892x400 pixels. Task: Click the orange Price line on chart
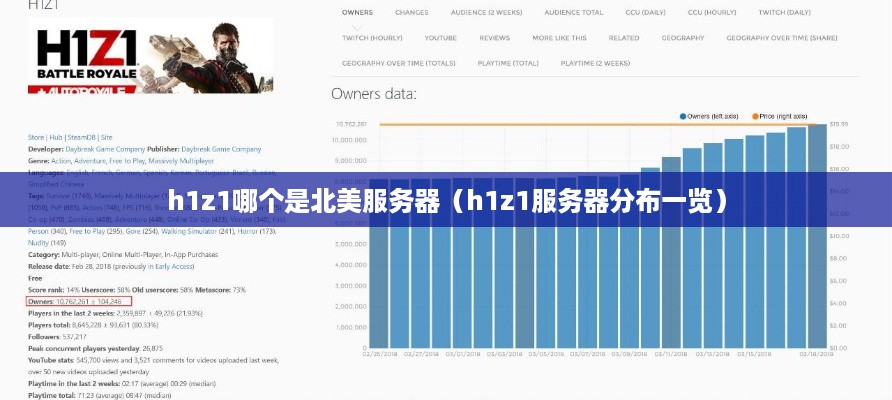(597, 124)
